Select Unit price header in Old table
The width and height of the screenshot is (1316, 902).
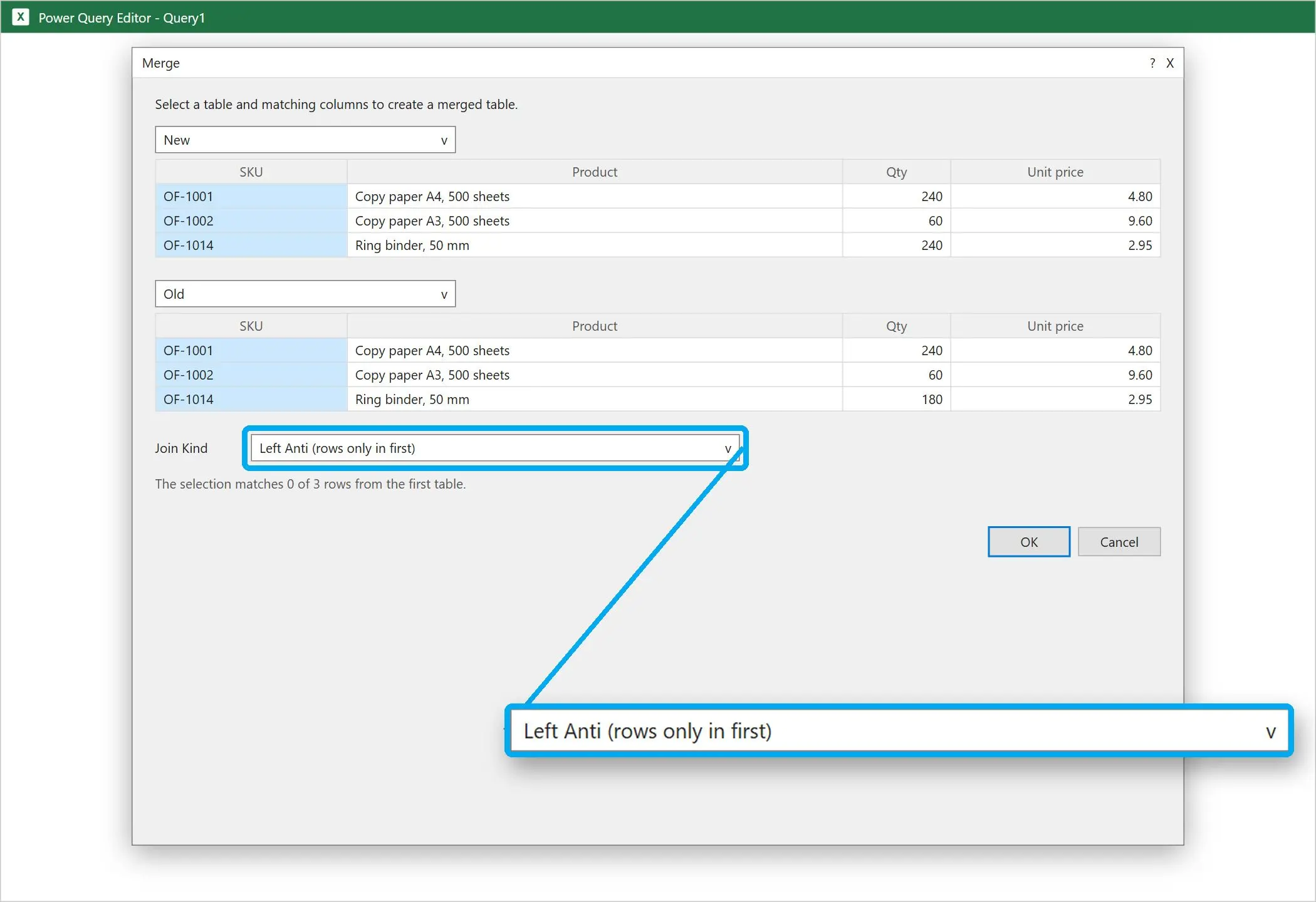click(x=1055, y=326)
